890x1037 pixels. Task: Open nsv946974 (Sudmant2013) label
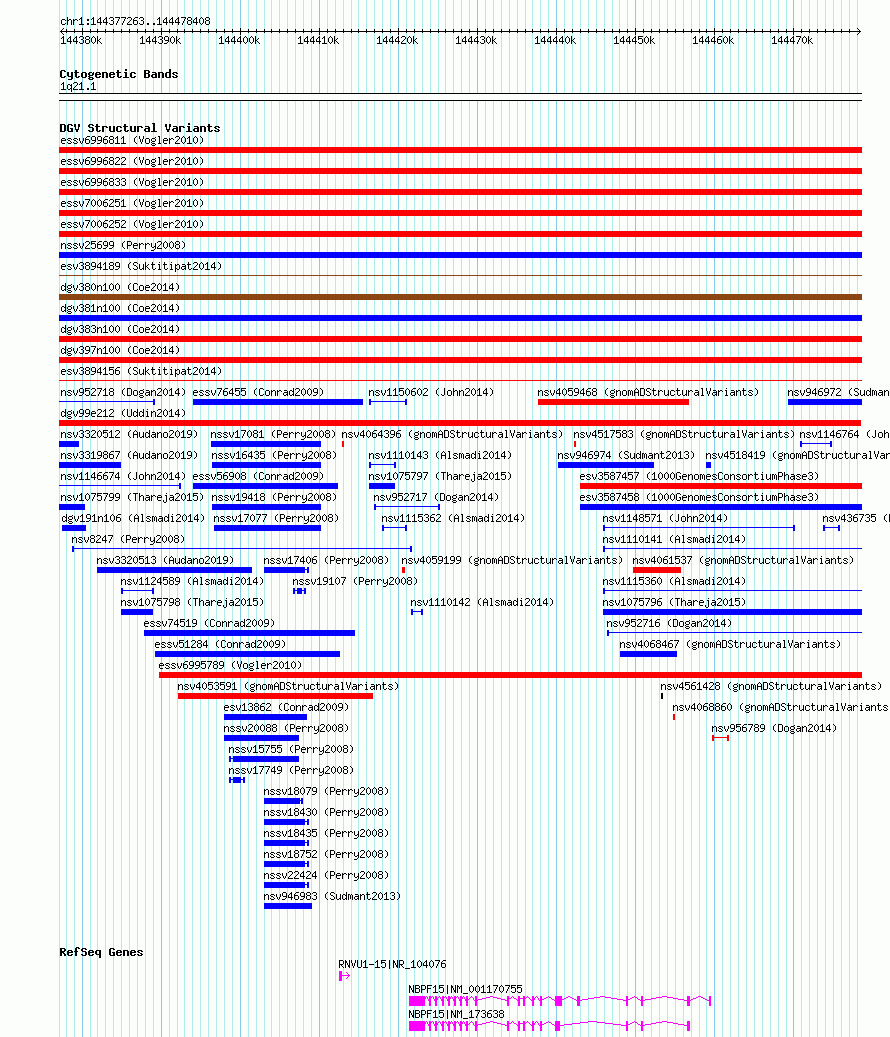pos(626,456)
